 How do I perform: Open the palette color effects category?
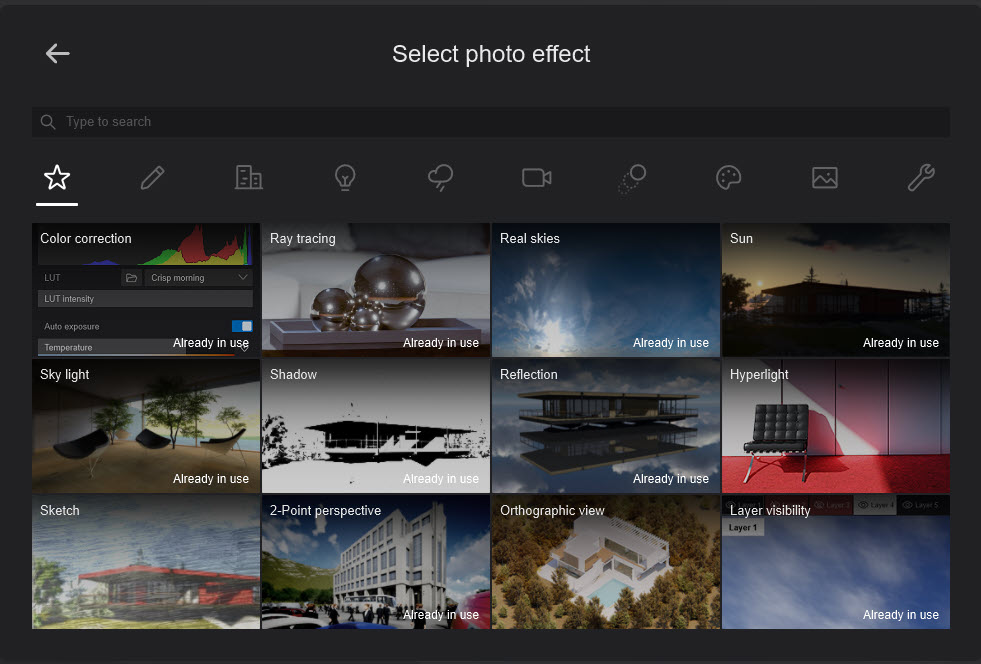pyautogui.click(x=729, y=178)
